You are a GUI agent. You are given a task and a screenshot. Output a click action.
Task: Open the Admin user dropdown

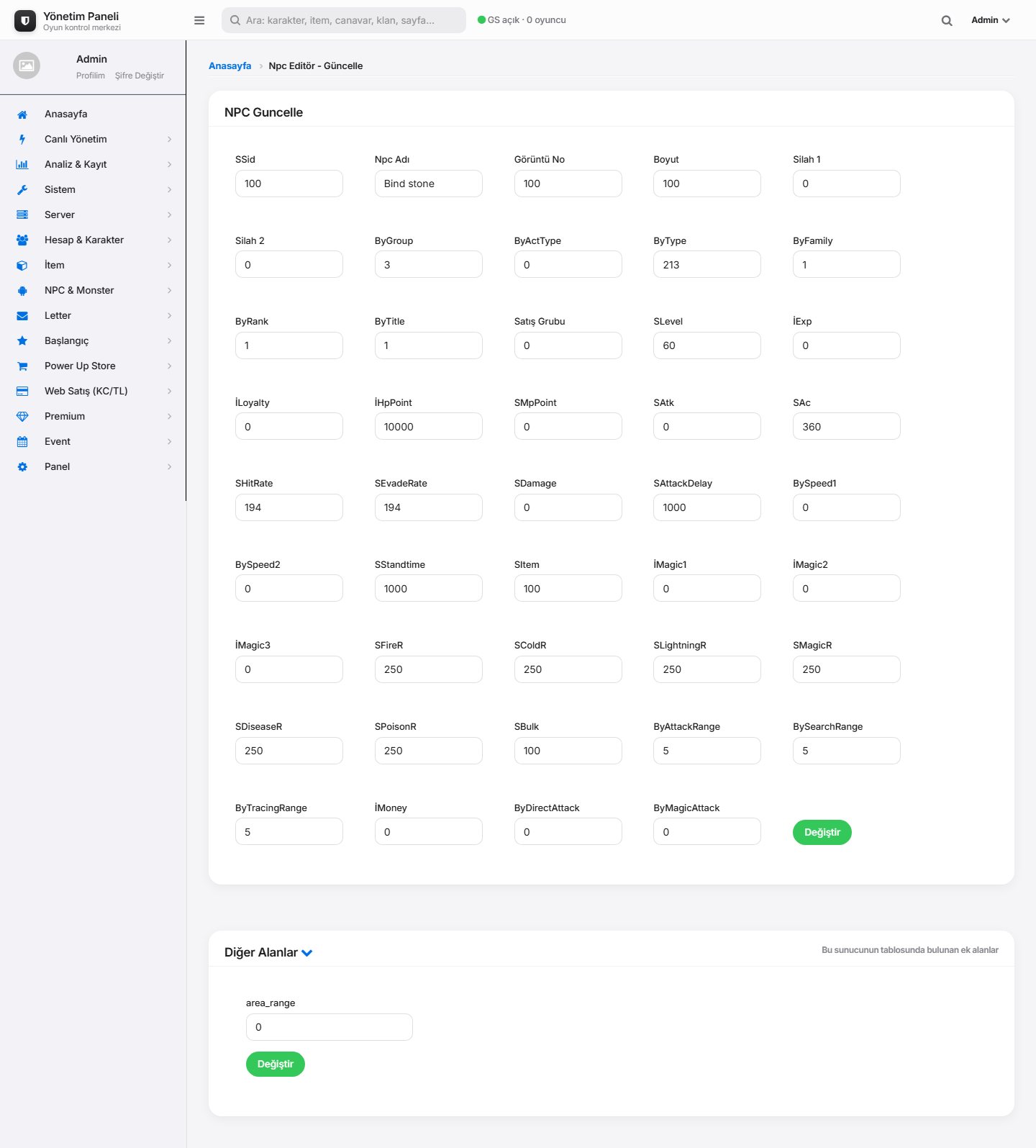click(991, 20)
